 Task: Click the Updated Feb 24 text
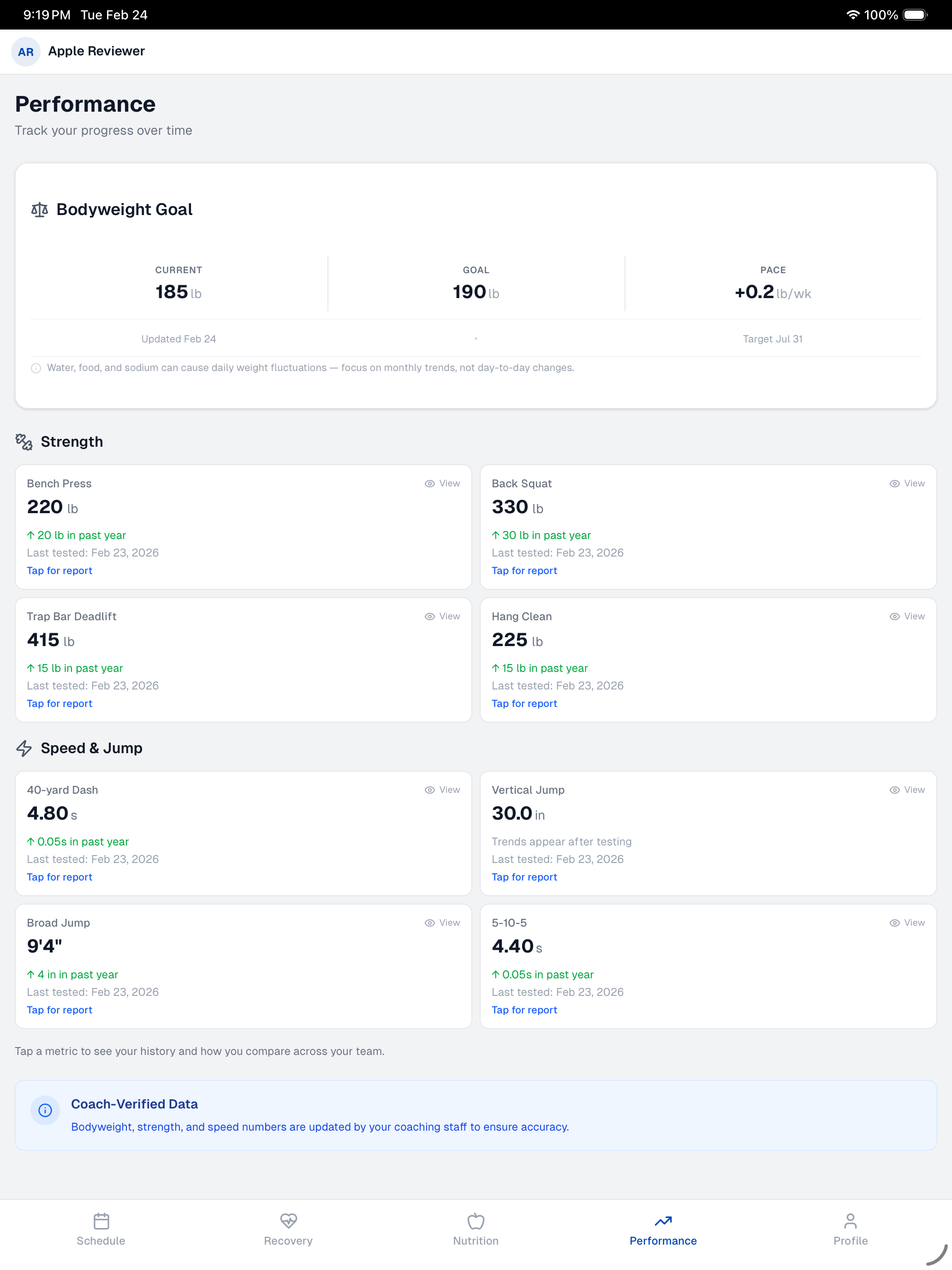(x=178, y=339)
